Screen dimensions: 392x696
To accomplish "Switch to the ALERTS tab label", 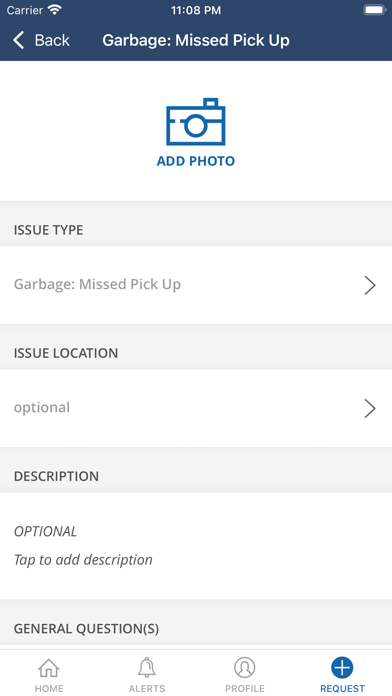I will click(x=147, y=688).
